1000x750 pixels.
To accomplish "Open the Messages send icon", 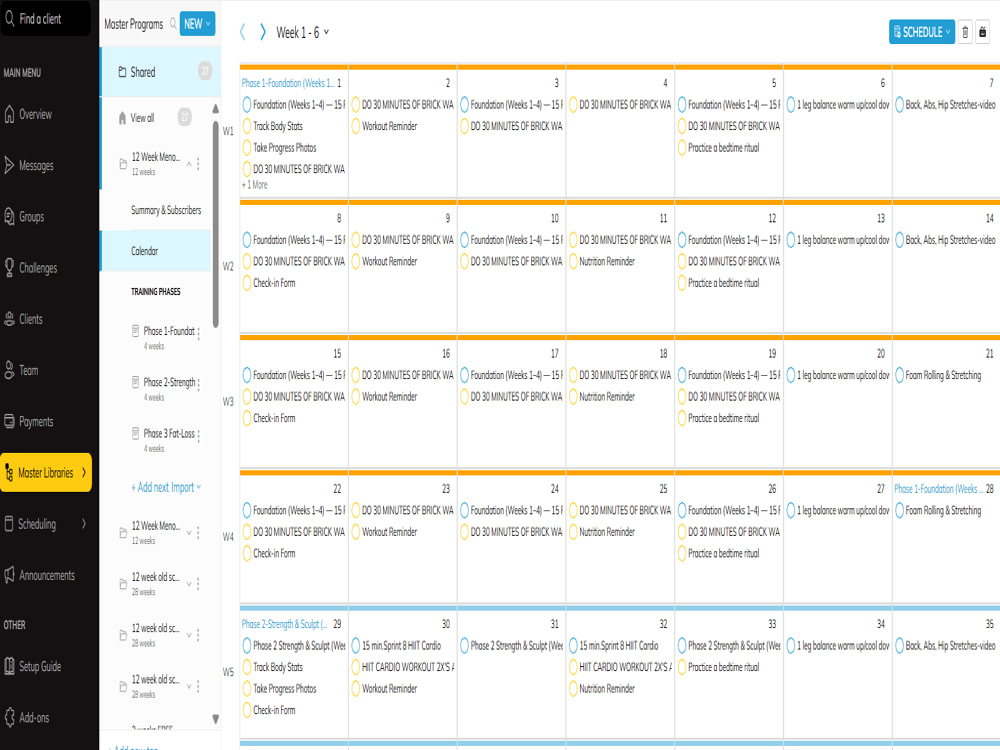I will pos(10,165).
